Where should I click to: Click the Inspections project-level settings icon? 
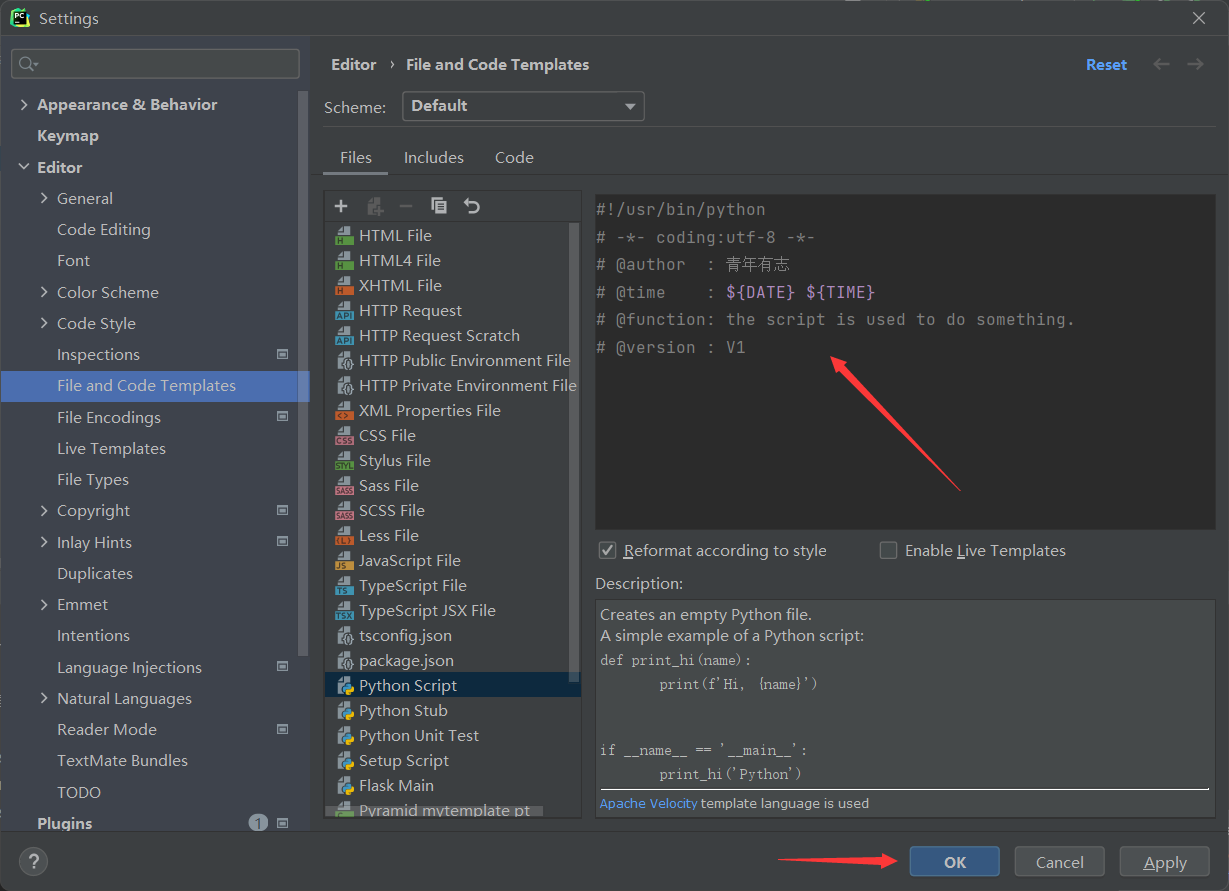(282, 354)
